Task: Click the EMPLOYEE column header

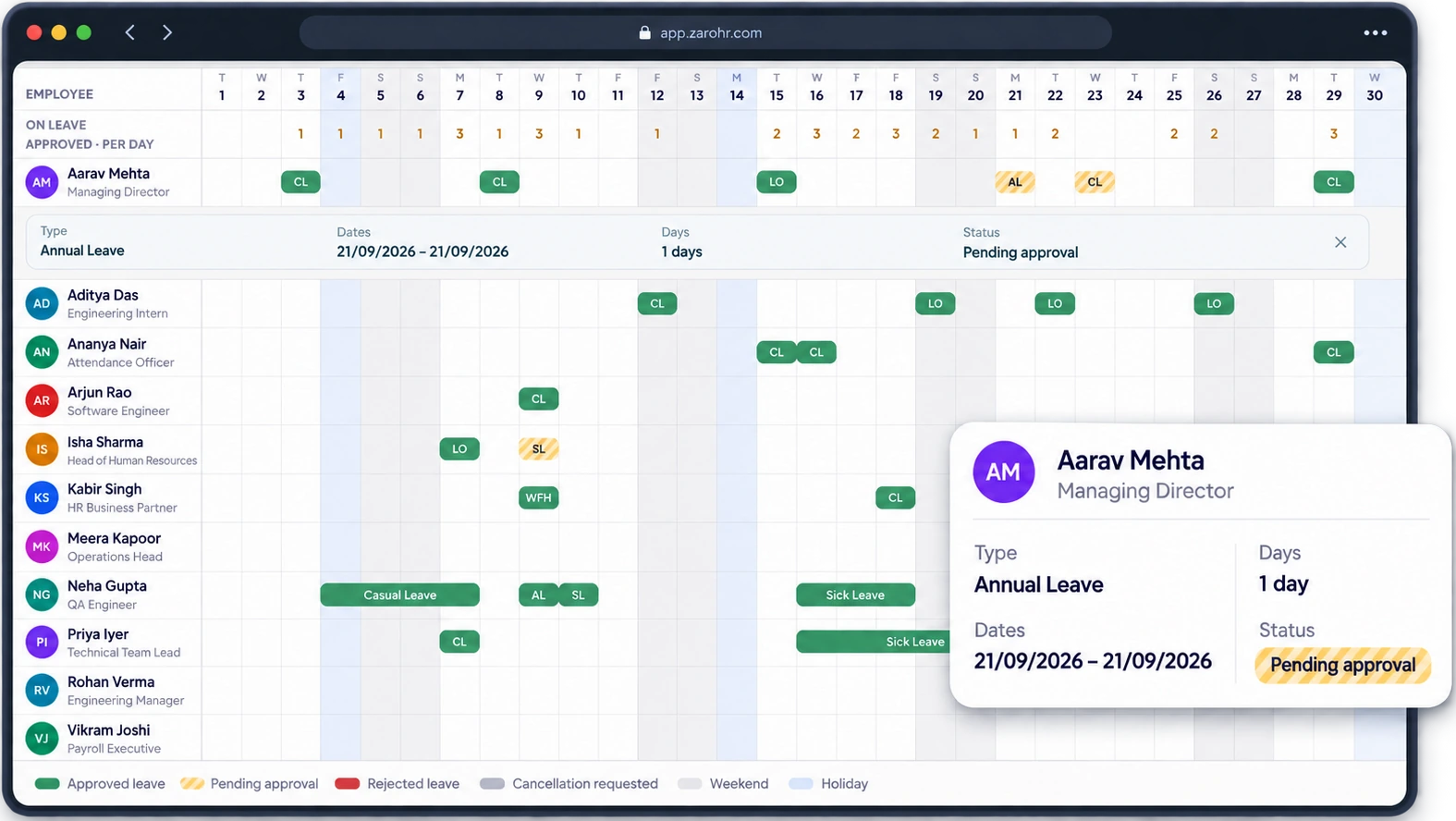Action: (x=59, y=94)
